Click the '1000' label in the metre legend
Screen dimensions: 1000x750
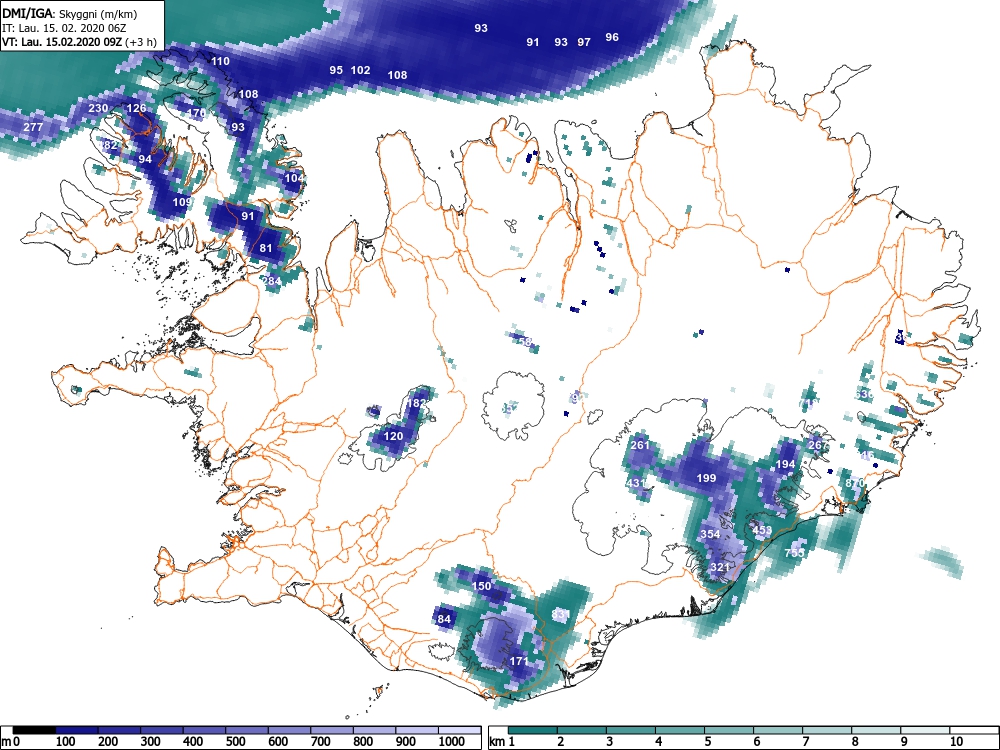click(x=451, y=742)
